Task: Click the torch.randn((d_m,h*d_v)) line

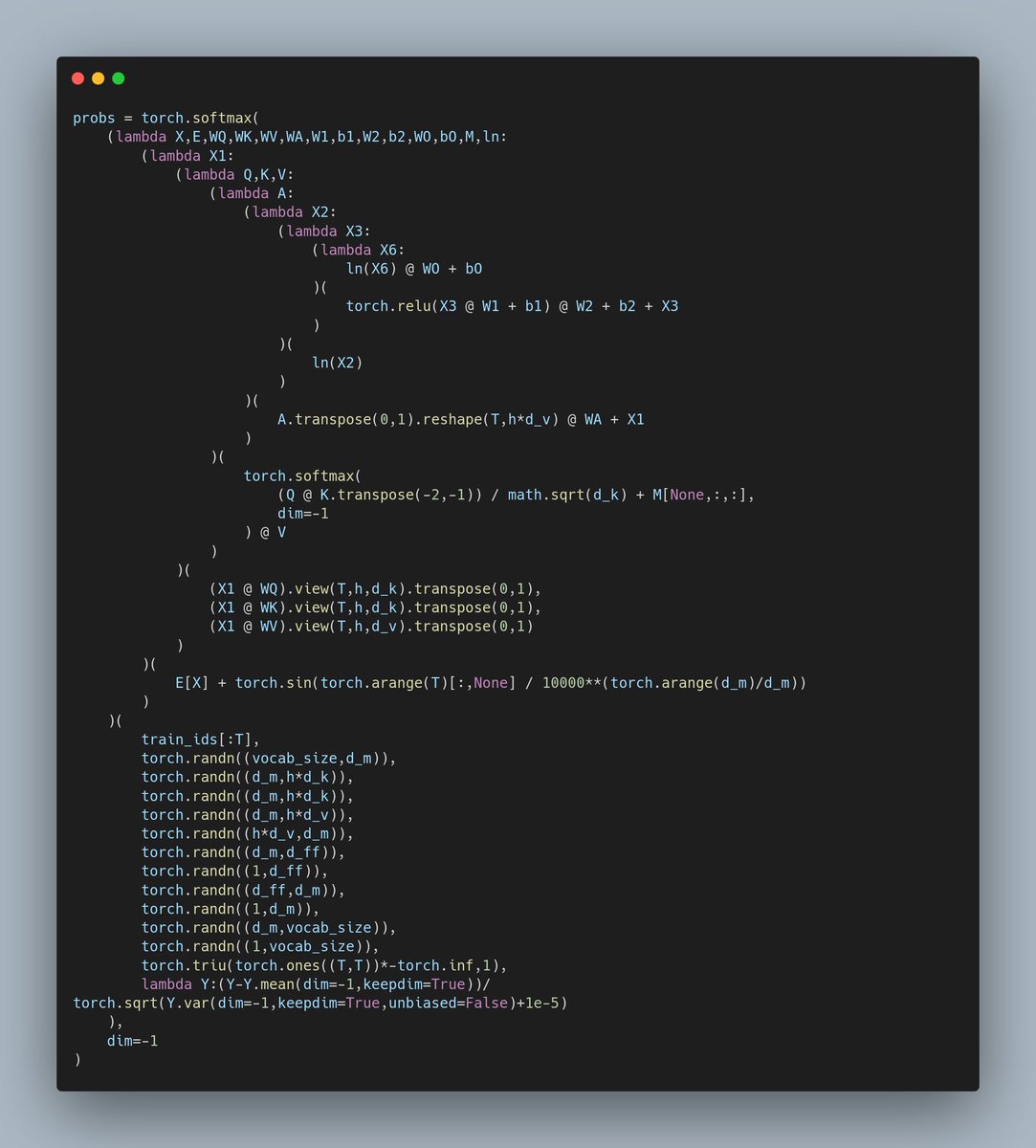Action: (x=248, y=815)
